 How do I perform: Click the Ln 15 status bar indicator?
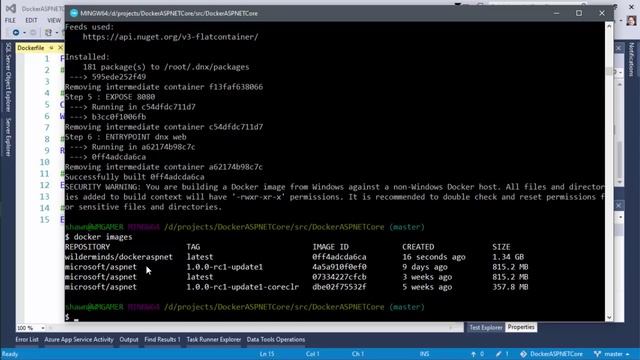tap(267, 354)
